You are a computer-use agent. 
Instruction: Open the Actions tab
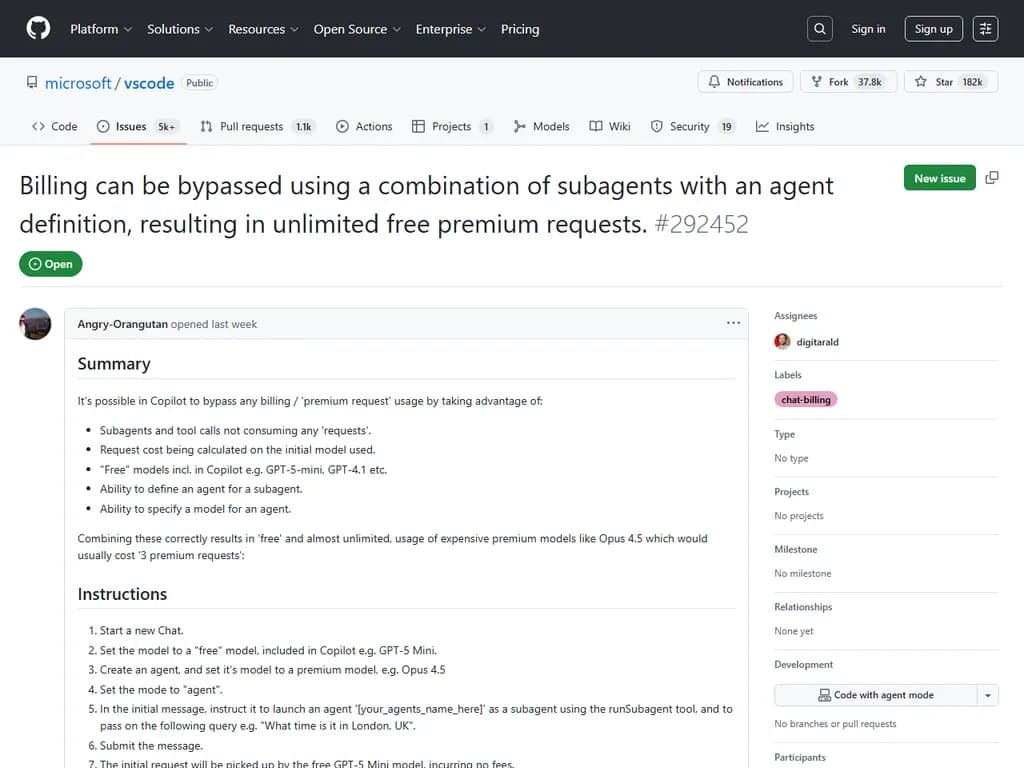pyautogui.click(x=364, y=127)
